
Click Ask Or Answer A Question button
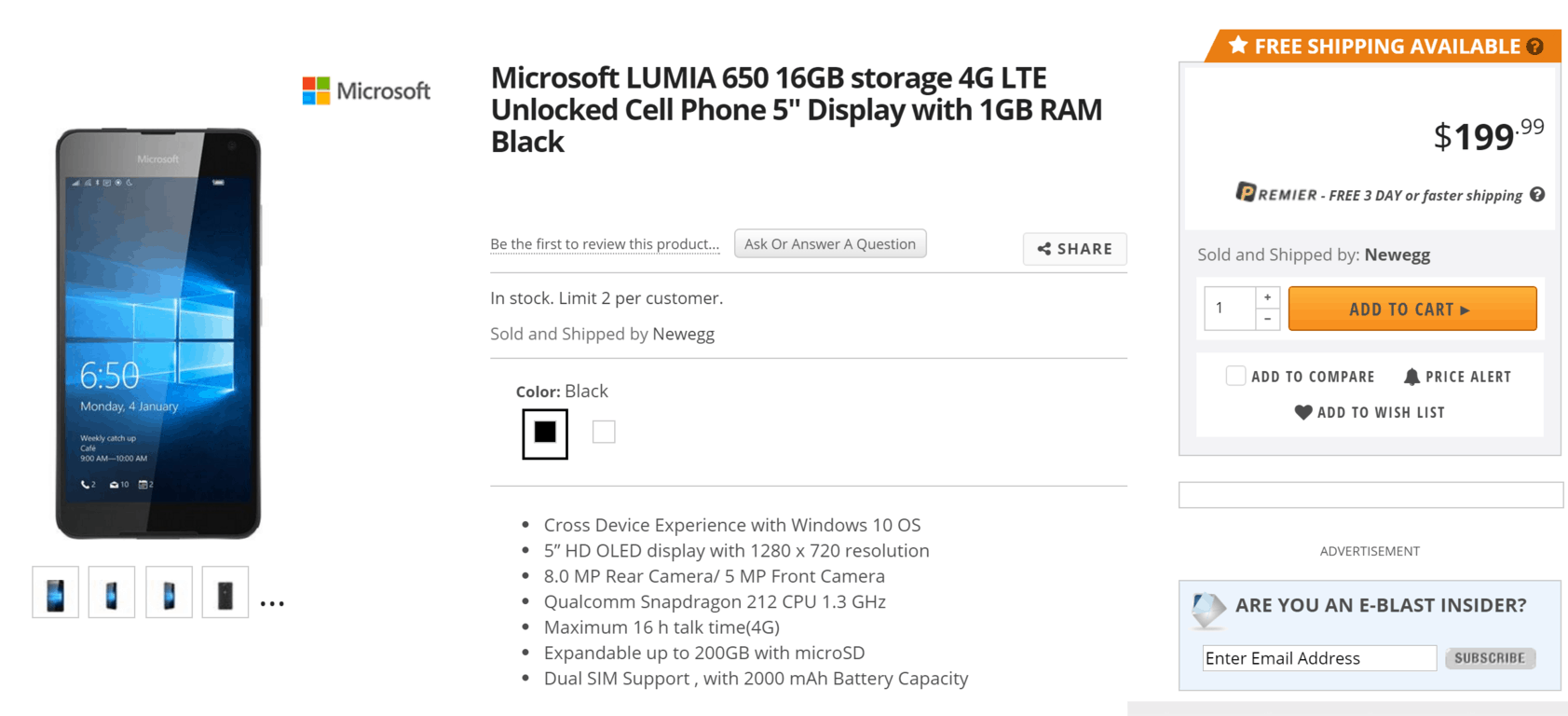(x=830, y=243)
